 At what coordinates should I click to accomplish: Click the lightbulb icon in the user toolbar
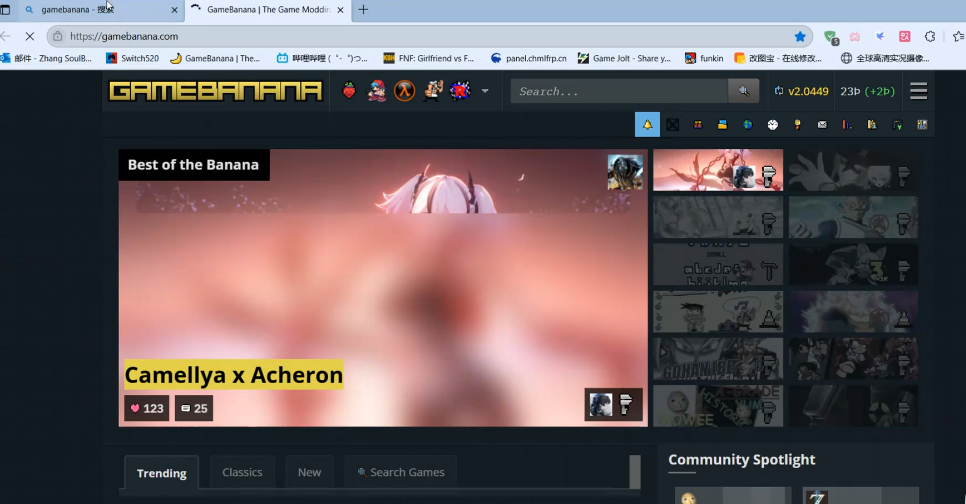[x=797, y=124]
